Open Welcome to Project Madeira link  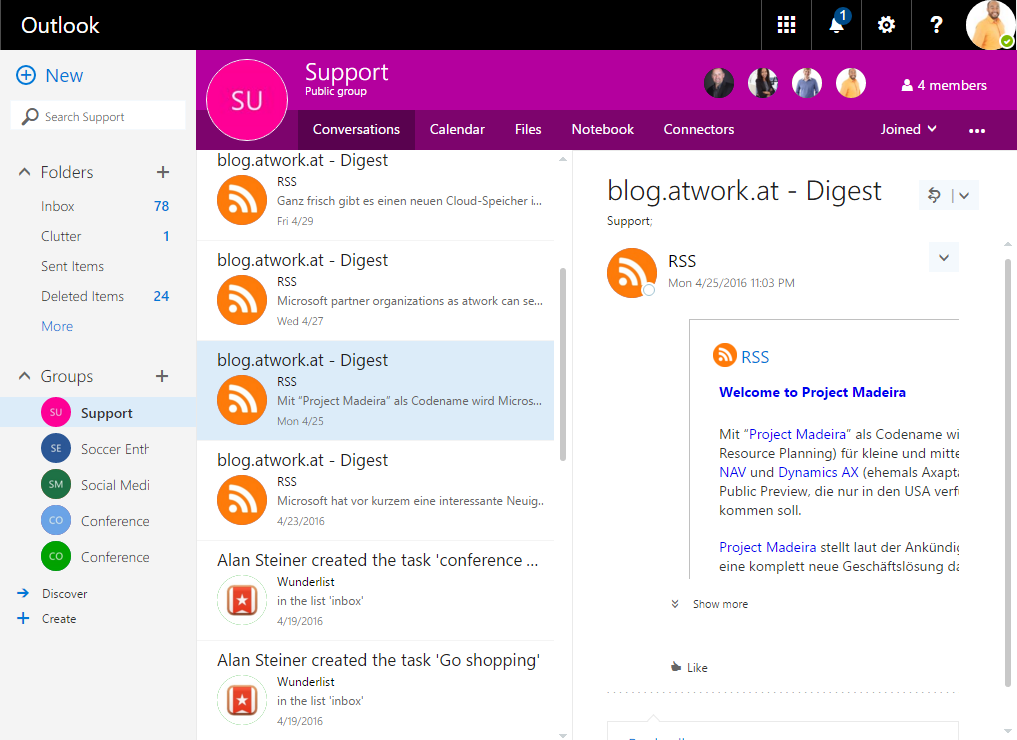[812, 392]
